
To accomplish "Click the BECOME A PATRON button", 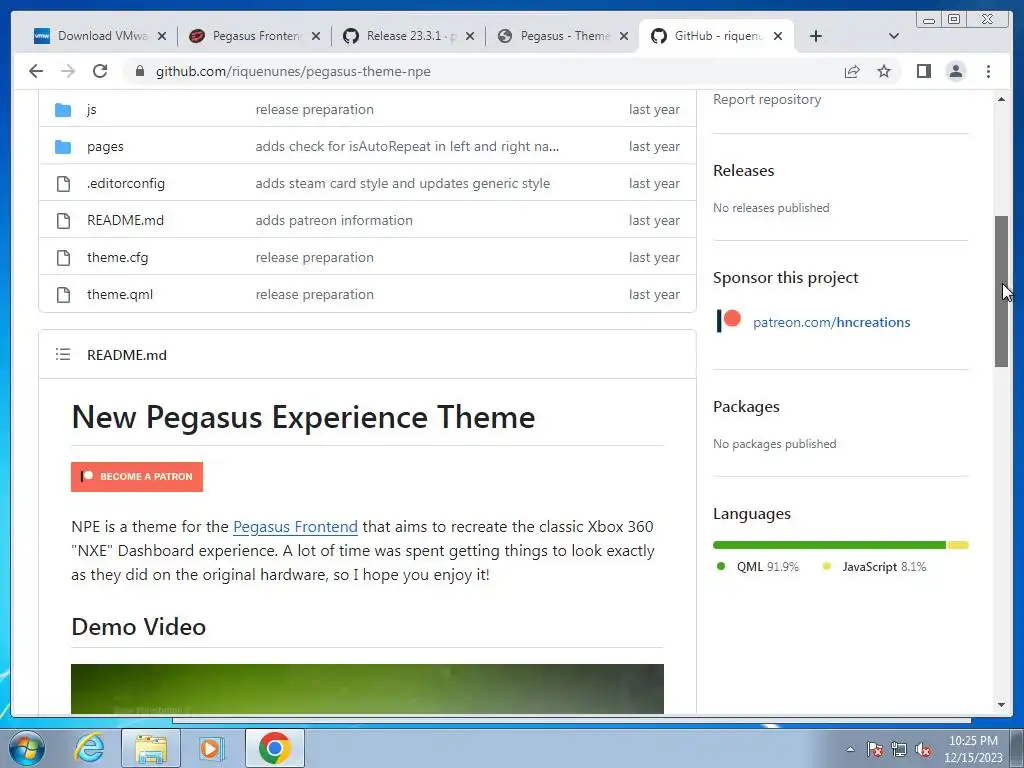I will point(136,477).
